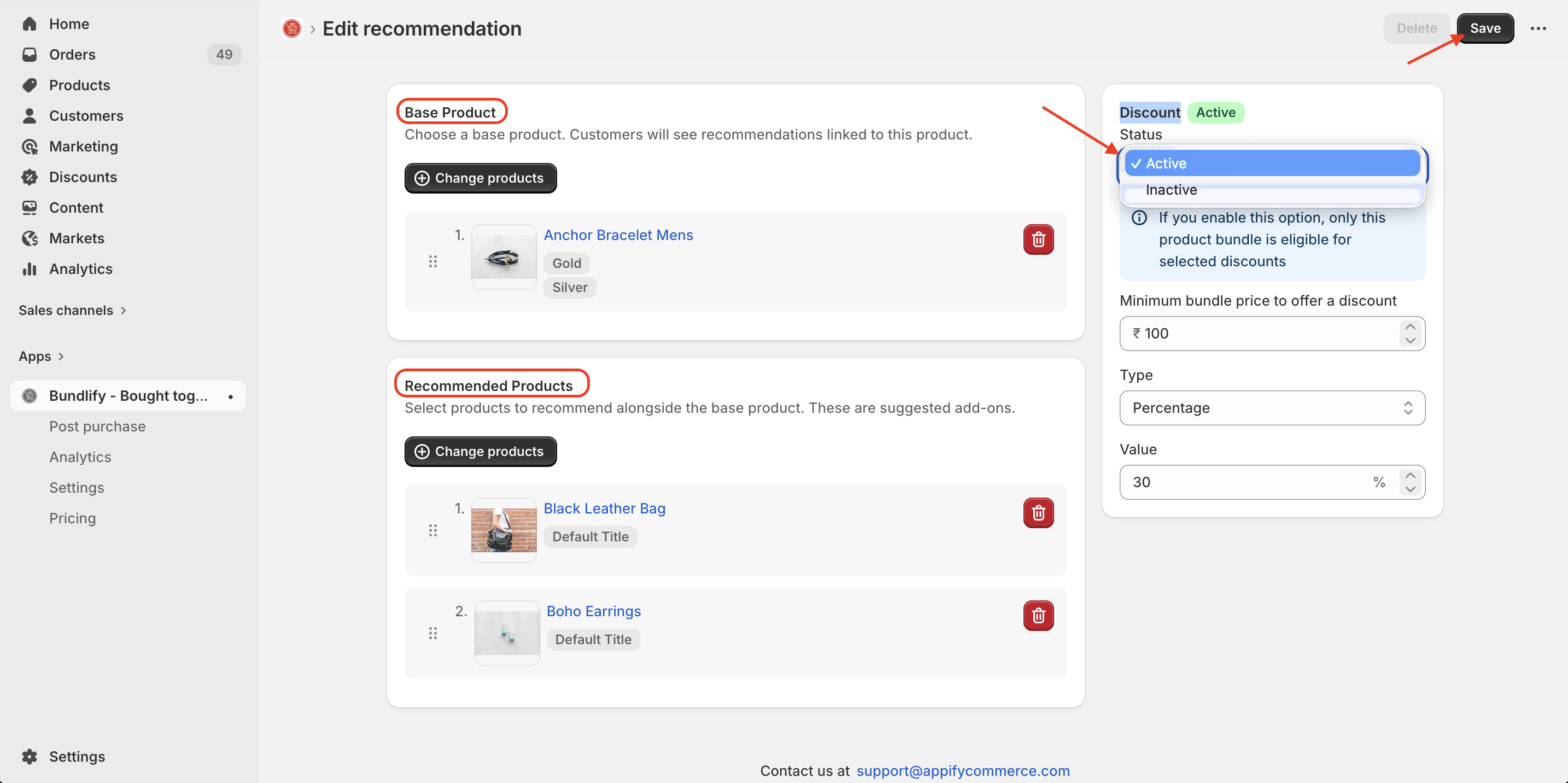Click the Bundlify app logo in breadcrumb
The width and height of the screenshot is (1568, 783).
pyautogui.click(x=291, y=28)
